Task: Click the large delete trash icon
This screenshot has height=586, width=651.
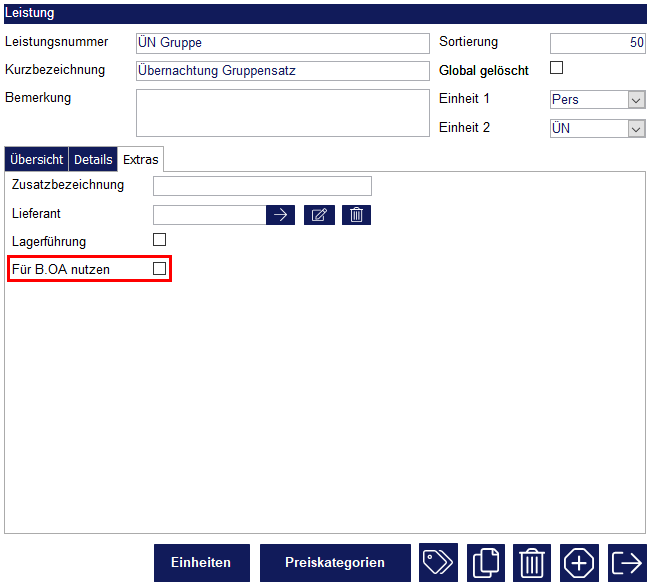Action: point(531,563)
